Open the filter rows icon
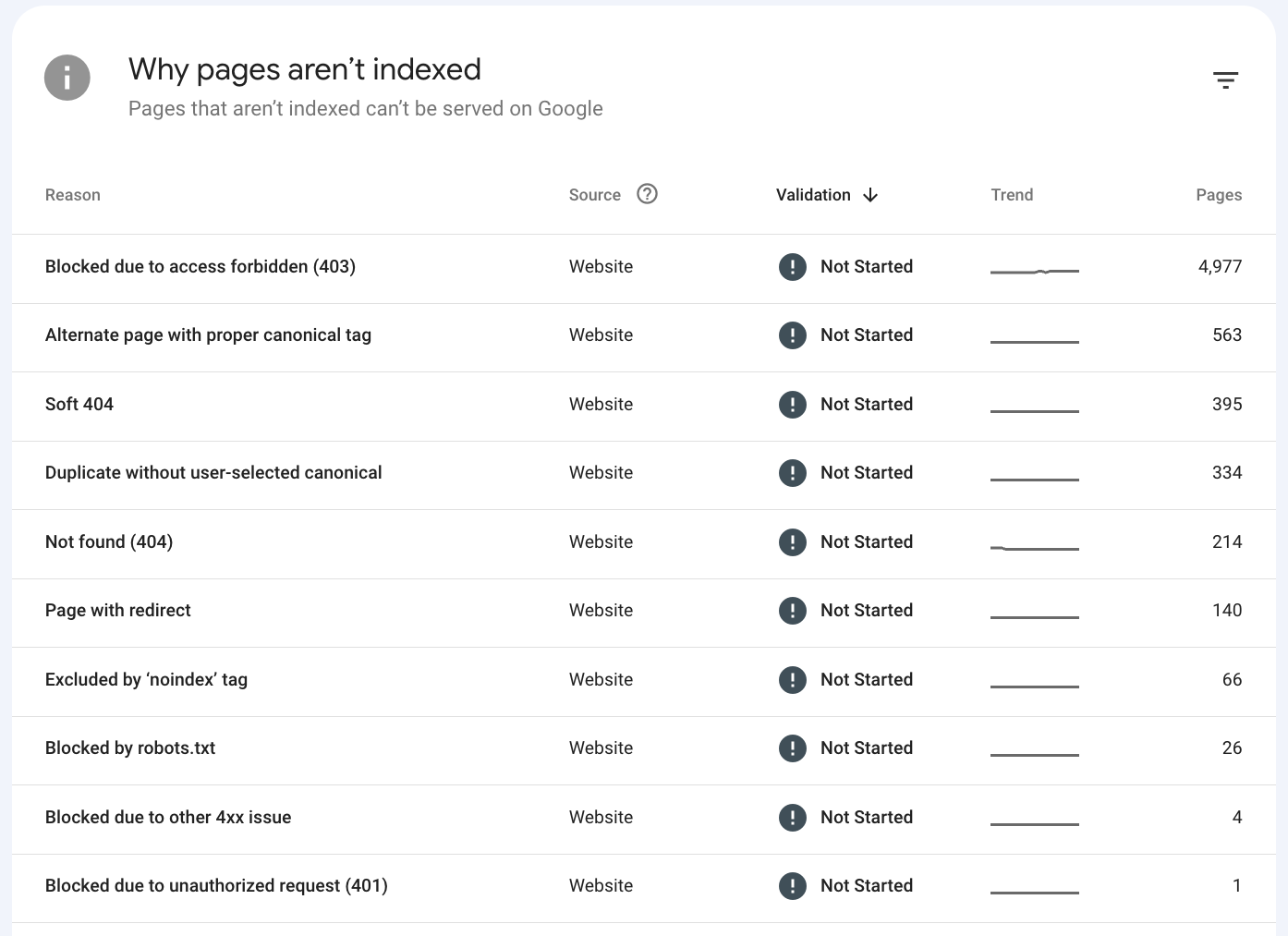Image resolution: width=1288 pixels, height=936 pixels. (x=1225, y=80)
